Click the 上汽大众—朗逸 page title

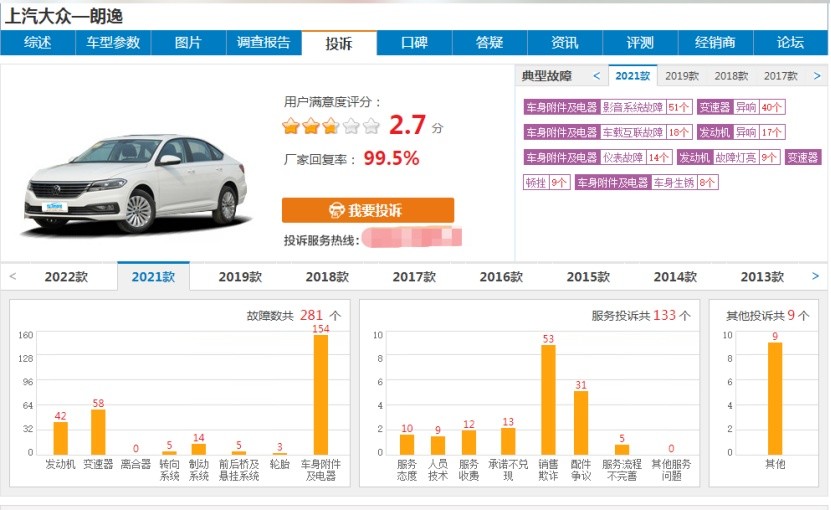coord(64,16)
